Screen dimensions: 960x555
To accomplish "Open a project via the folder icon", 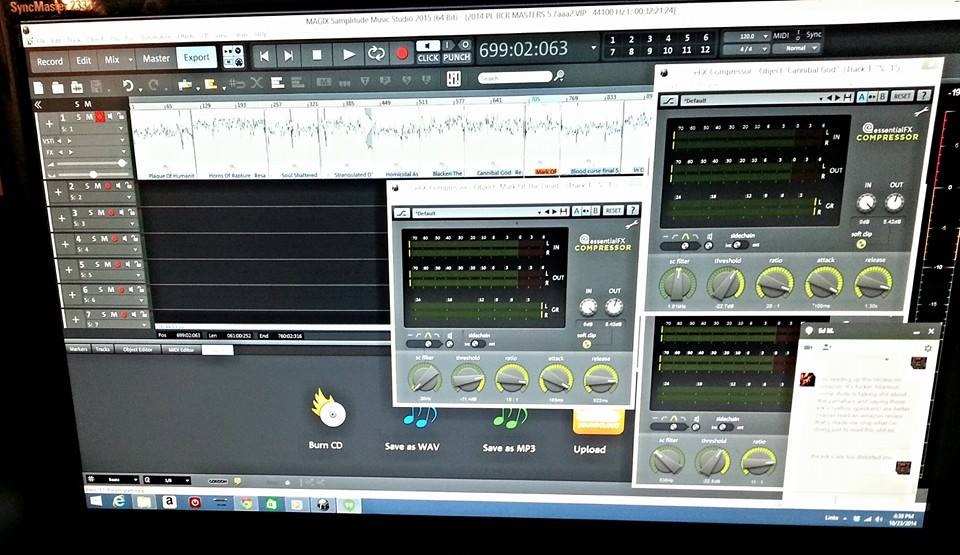I will click(58, 88).
